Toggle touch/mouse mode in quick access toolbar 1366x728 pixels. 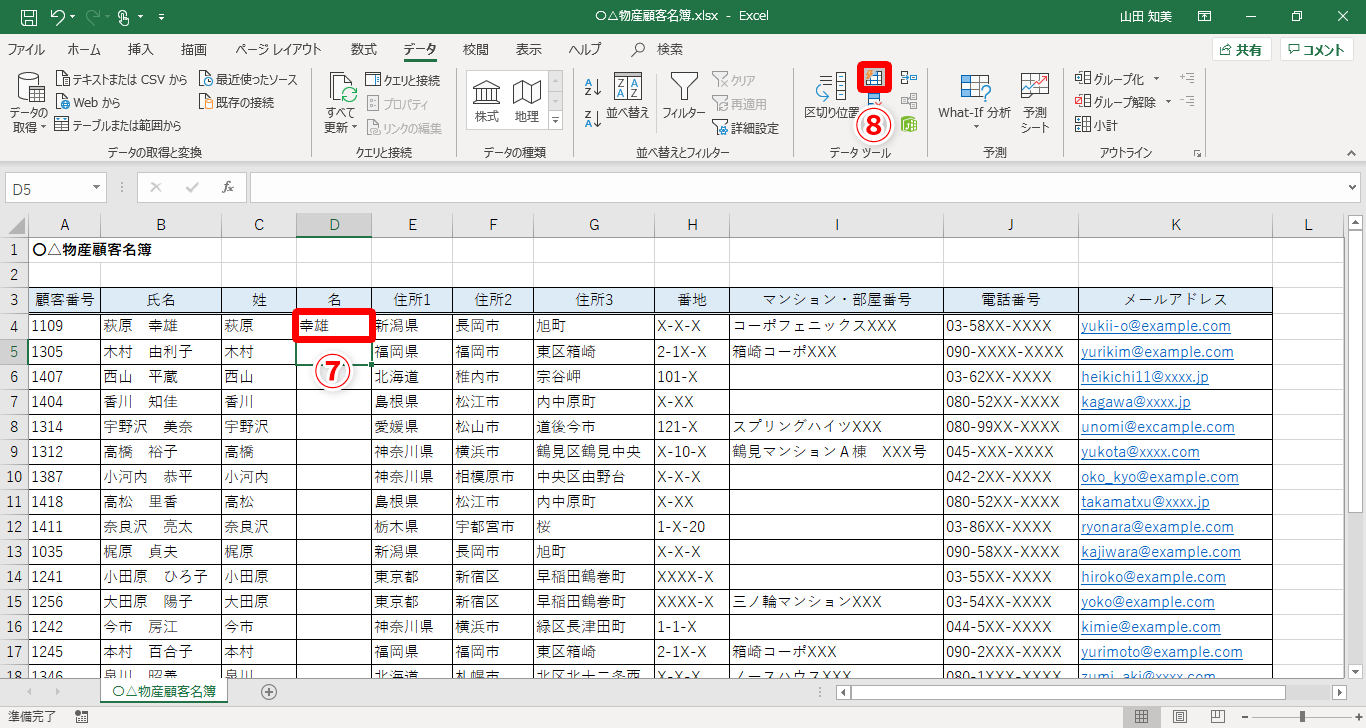124,17
